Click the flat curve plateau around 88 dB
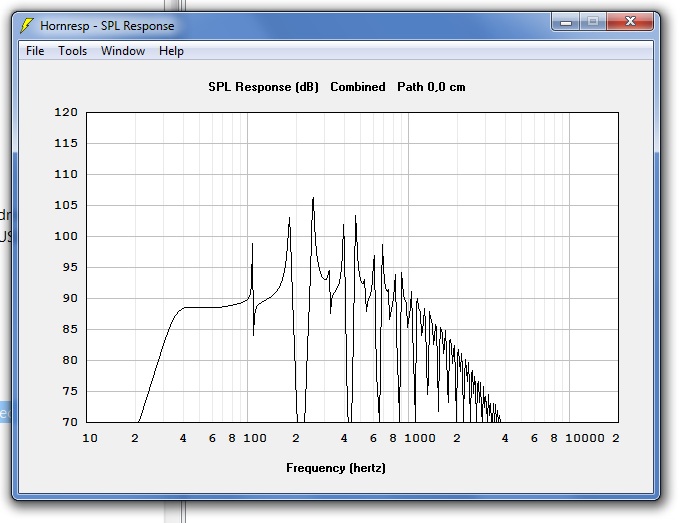Viewport: 680px width, 523px height. click(x=204, y=307)
